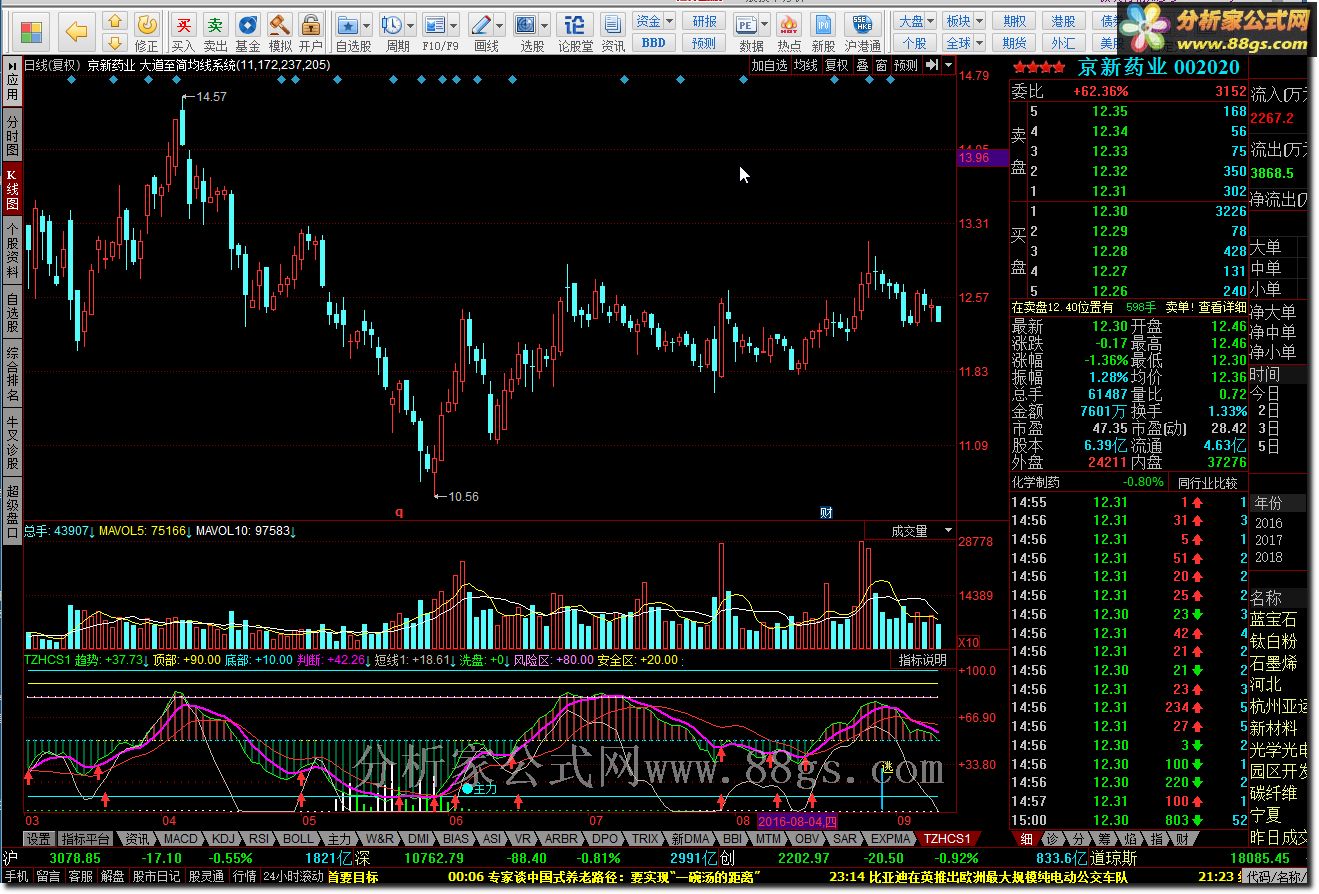Image resolution: width=1319 pixels, height=894 pixels.
Task: Switch to the EXPMA indicator tab
Action: click(890, 839)
